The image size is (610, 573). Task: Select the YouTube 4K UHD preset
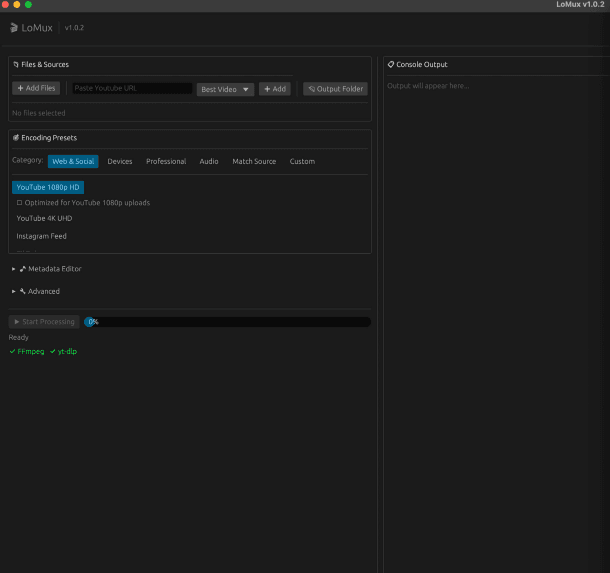point(44,218)
